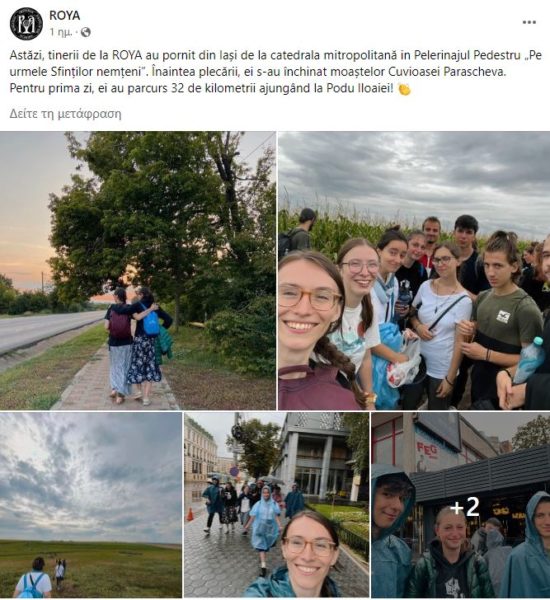Click the "Δείτε τη μετάφραση" translation link
The image size is (550, 600).
point(65,114)
